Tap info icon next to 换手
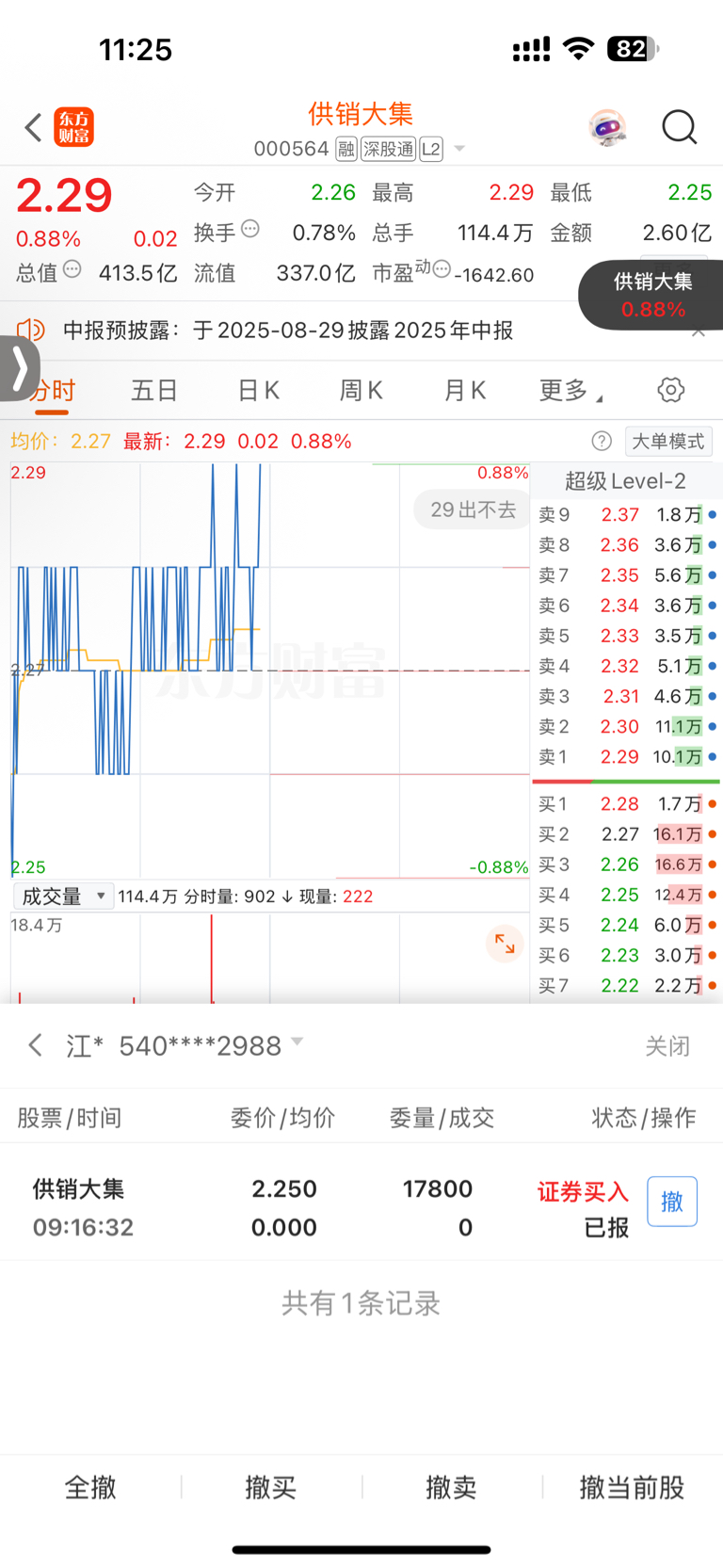 250,229
